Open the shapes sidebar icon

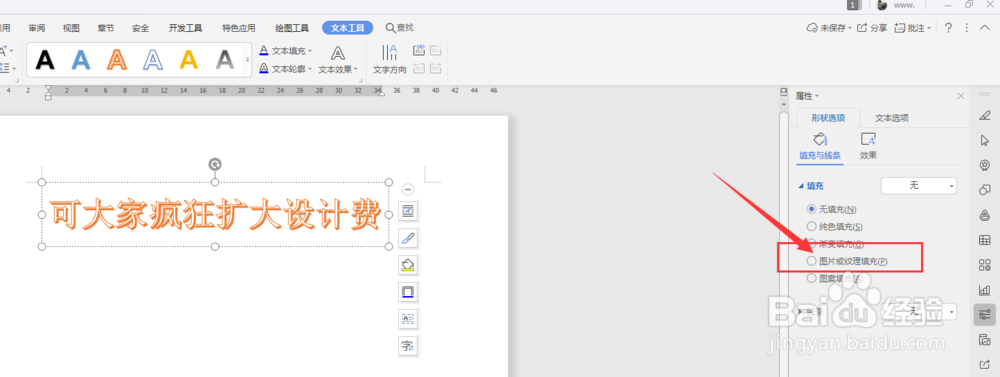click(x=985, y=190)
